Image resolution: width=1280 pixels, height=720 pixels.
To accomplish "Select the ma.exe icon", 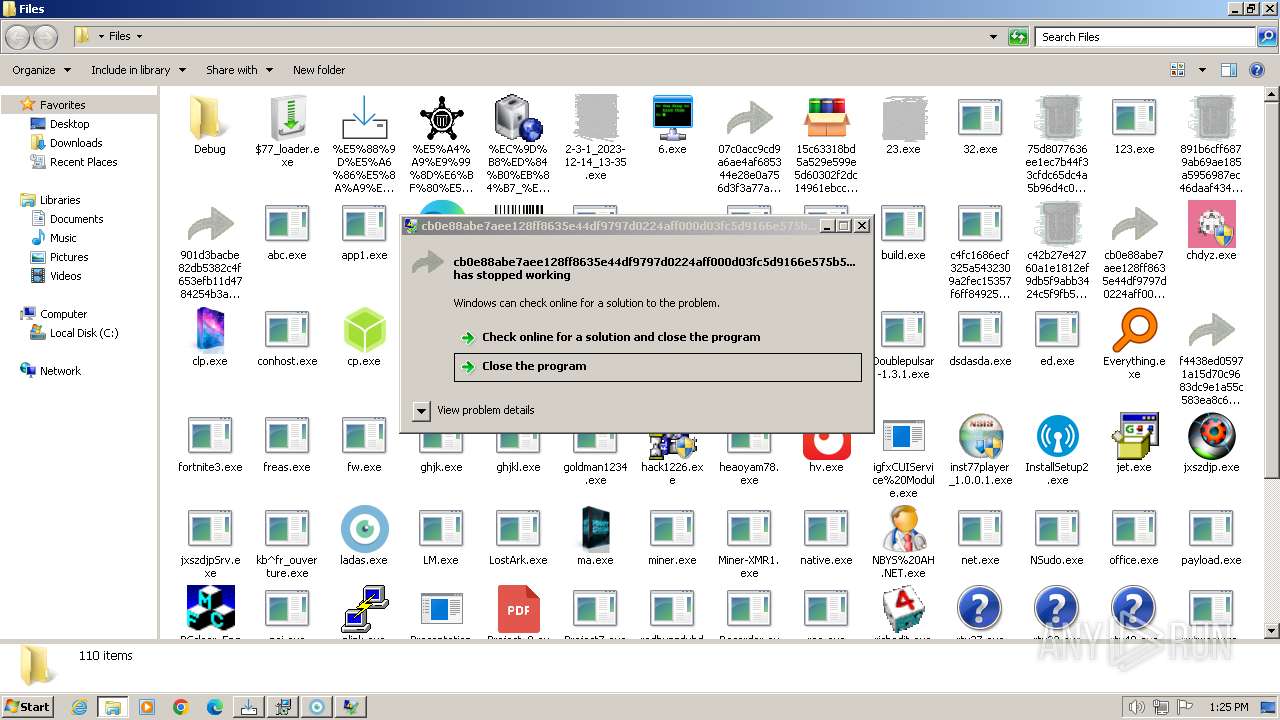I will pos(595,529).
